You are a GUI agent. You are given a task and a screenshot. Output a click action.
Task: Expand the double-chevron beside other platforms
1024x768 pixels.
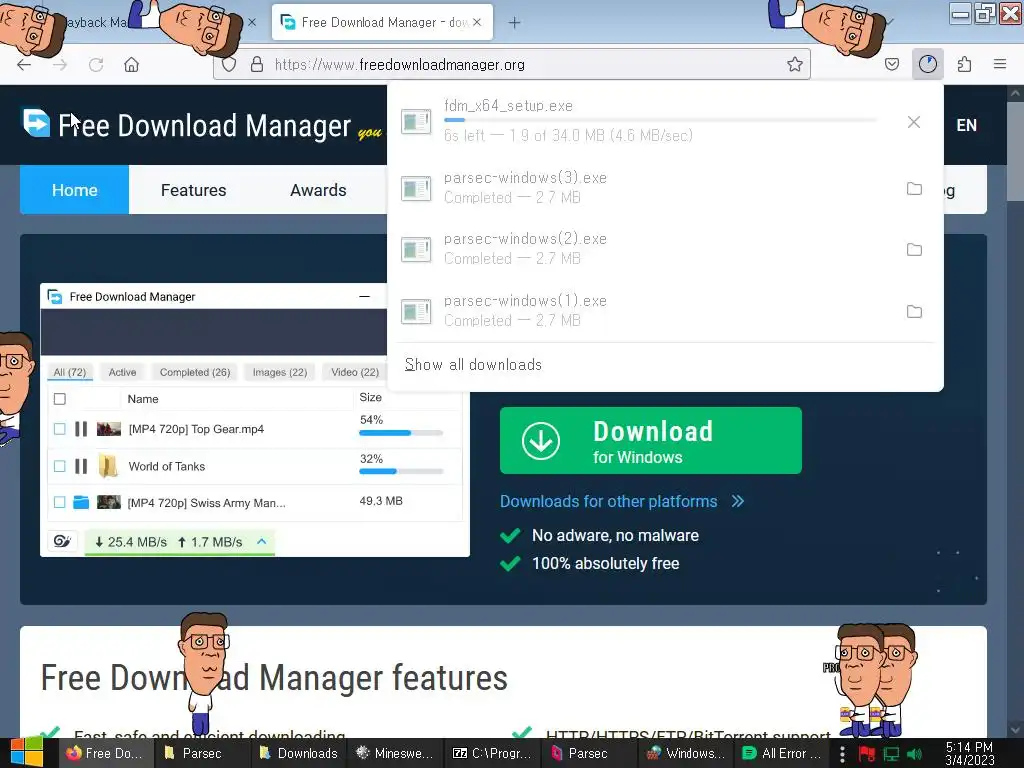tap(738, 502)
